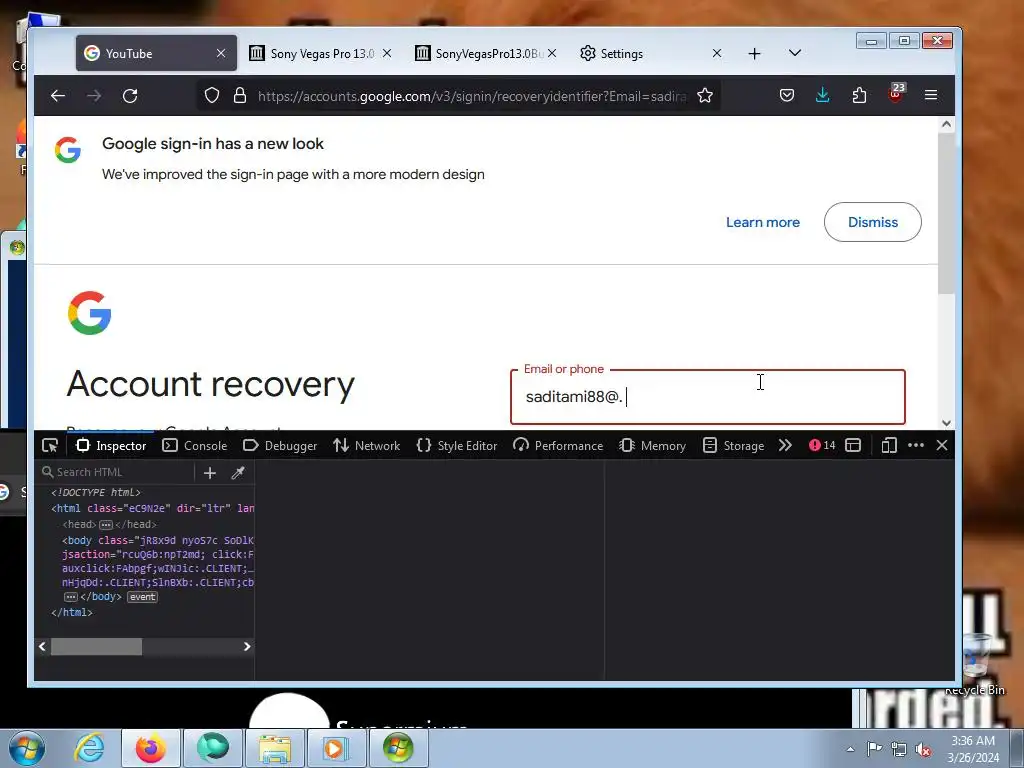The height and width of the screenshot is (768, 1024).
Task: Show site security padlock info
Action: coord(240,96)
